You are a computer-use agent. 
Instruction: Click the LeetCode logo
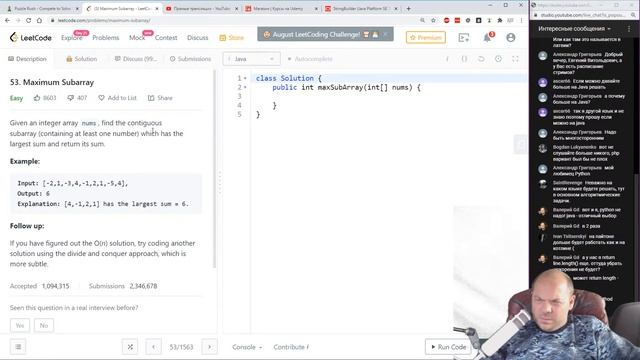(31, 38)
